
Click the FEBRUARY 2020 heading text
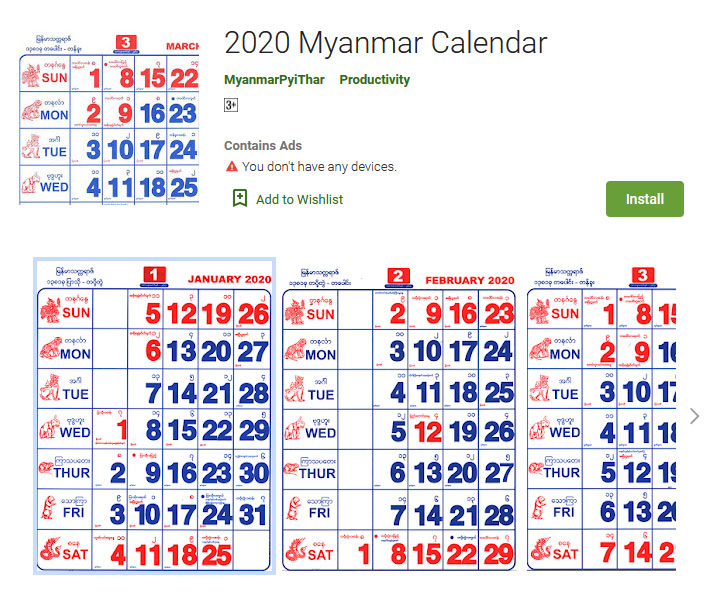pyautogui.click(x=470, y=281)
